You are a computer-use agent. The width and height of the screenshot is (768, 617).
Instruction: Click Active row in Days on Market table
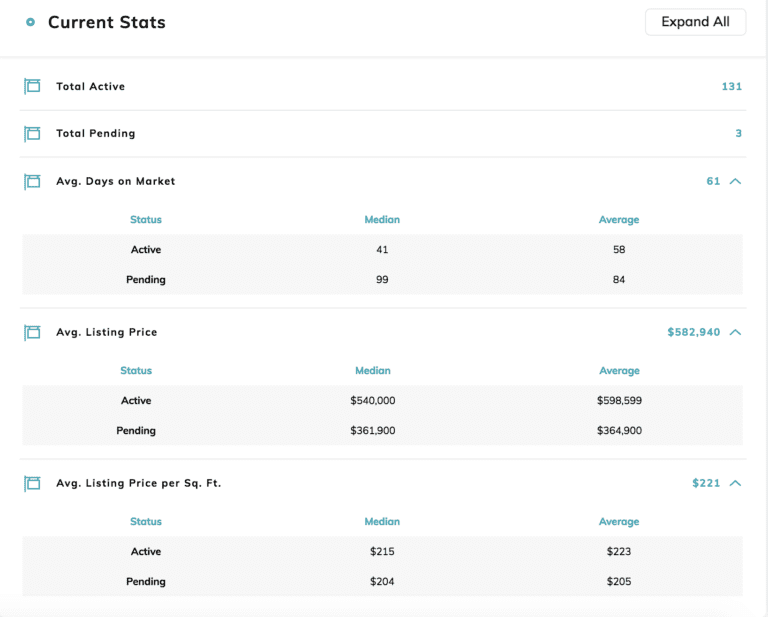[x=382, y=250]
